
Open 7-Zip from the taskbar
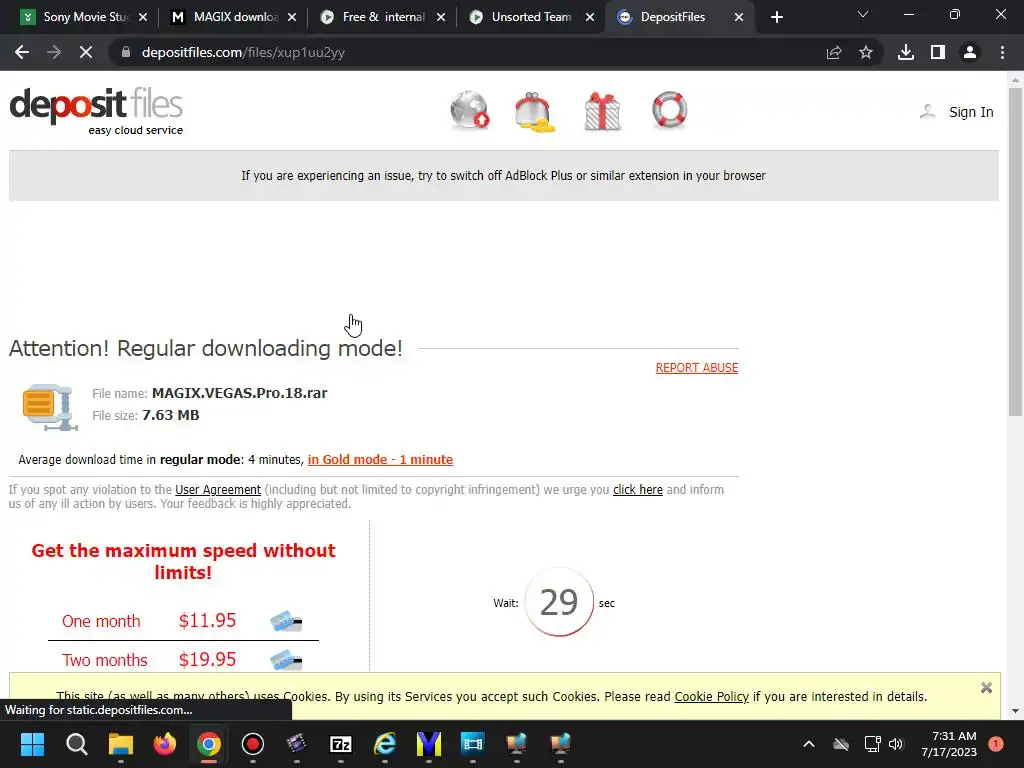(x=341, y=744)
